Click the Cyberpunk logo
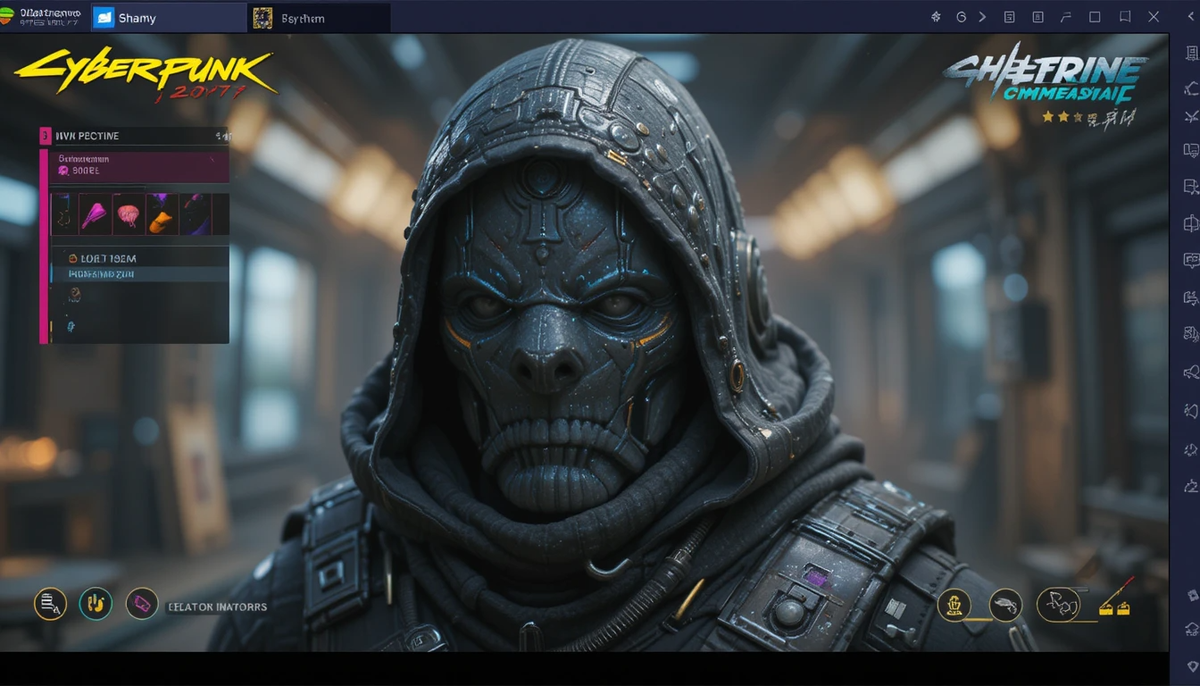Image resolution: width=1200 pixels, height=686 pixels. pos(145,74)
